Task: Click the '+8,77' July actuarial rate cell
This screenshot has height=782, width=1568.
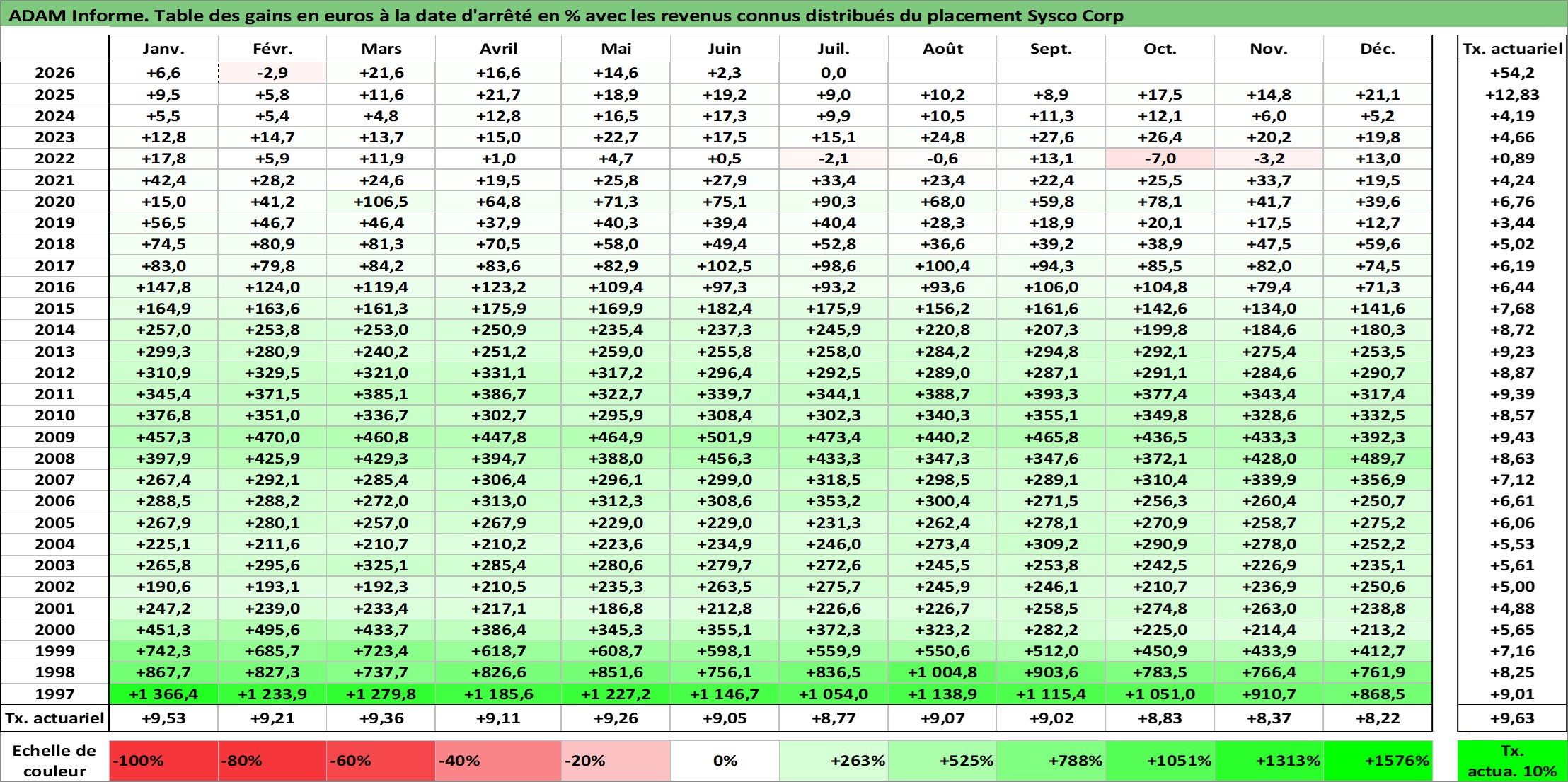Action: click(834, 718)
